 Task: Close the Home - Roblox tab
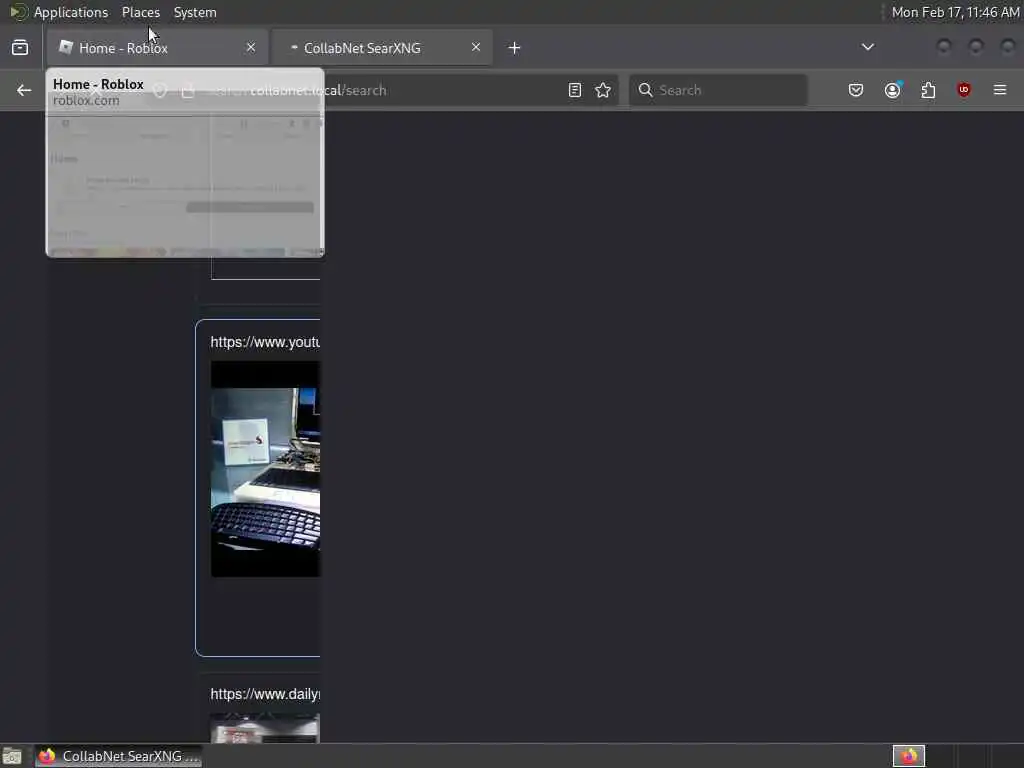[251, 47]
